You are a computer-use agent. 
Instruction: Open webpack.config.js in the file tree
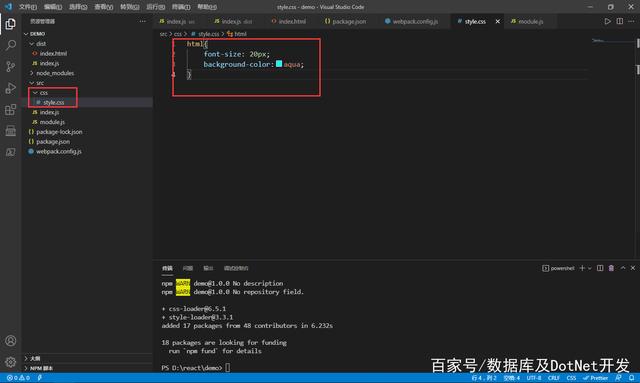(x=59, y=151)
